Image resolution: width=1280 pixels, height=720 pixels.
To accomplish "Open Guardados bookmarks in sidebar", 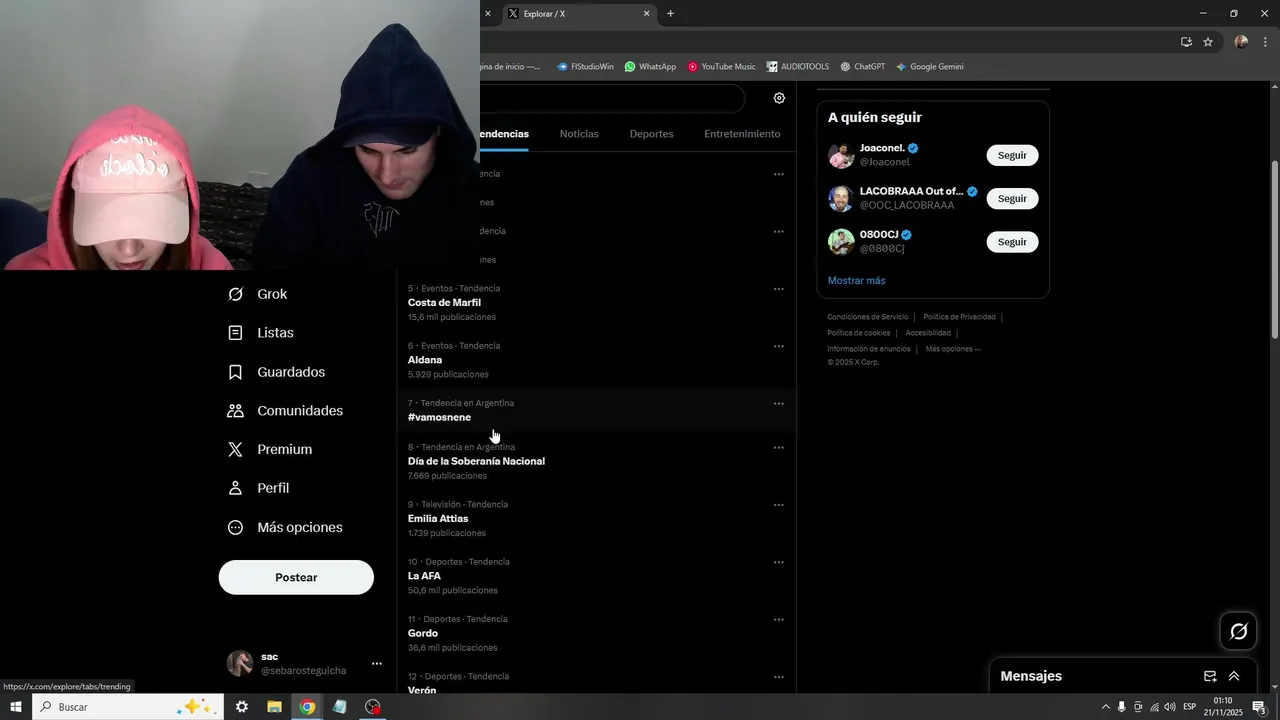I will click(x=277, y=372).
